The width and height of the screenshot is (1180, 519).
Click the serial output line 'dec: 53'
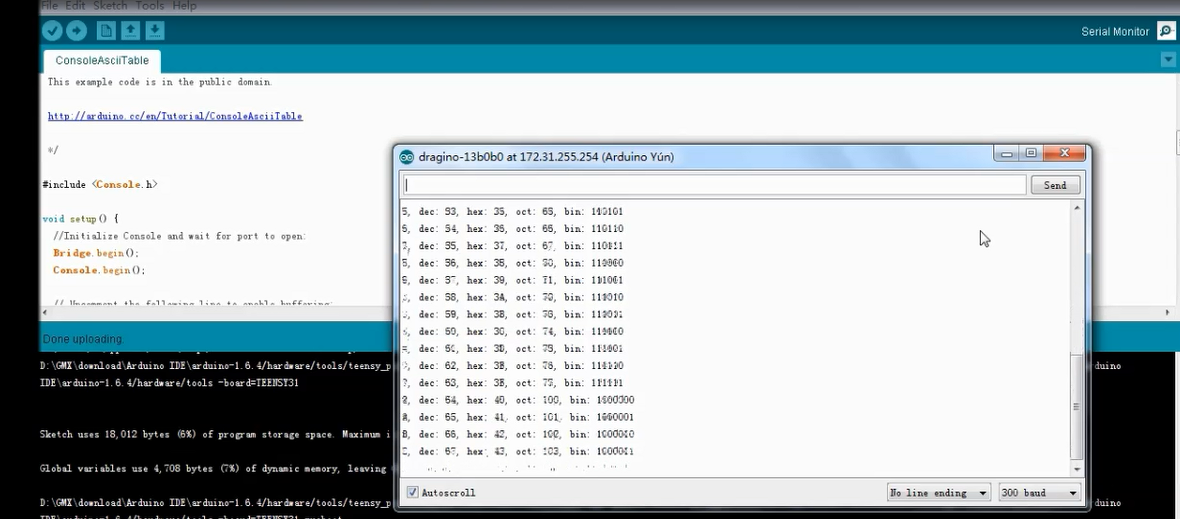pyautogui.click(x=512, y=211)
